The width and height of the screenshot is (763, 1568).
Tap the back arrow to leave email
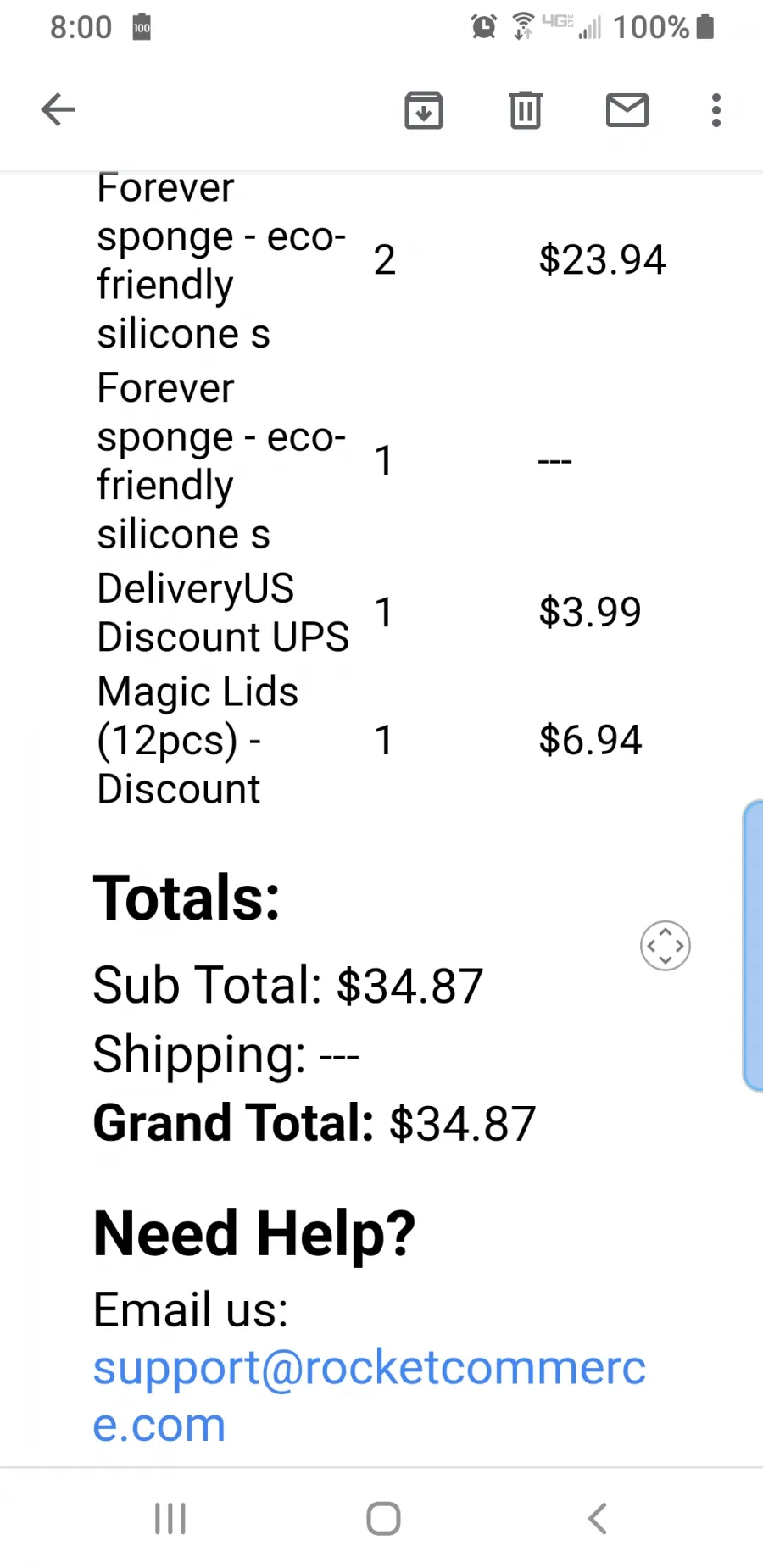point(58,110)
